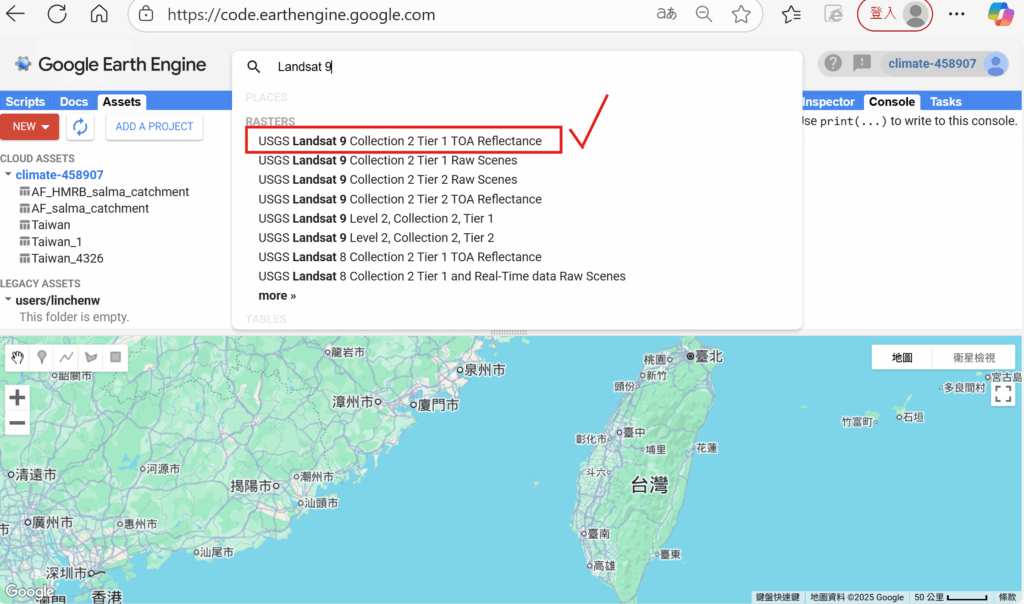Zoom out on the map
Image resolution: width=1024 pixels, height=604 pixels.
(x=17, y=422)
